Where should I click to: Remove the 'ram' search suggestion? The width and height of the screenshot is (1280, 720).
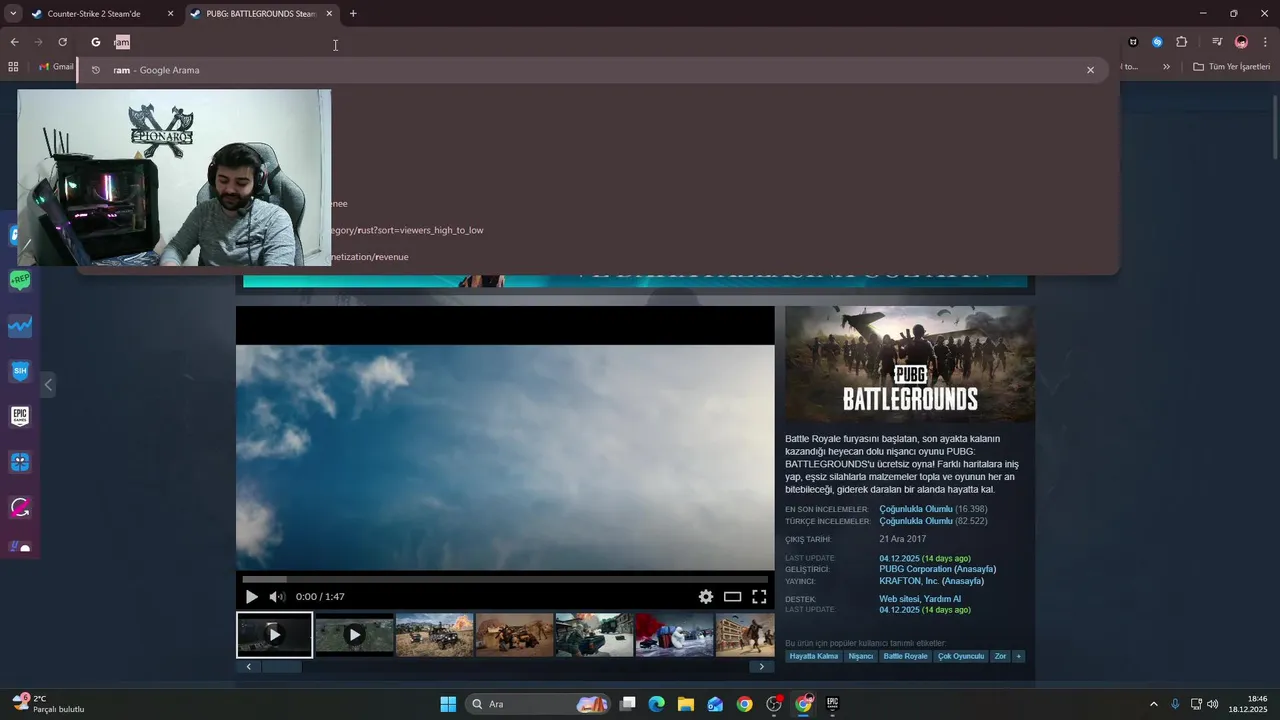[1090, 70]
